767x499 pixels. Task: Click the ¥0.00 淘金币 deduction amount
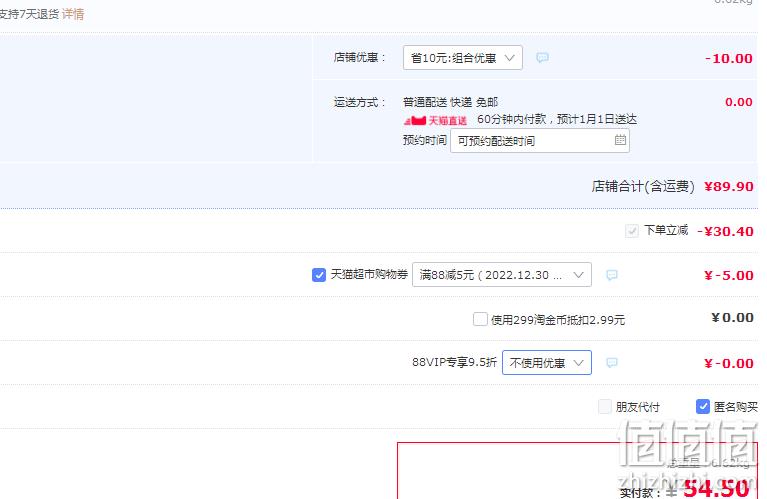click(x=732, y=318)
